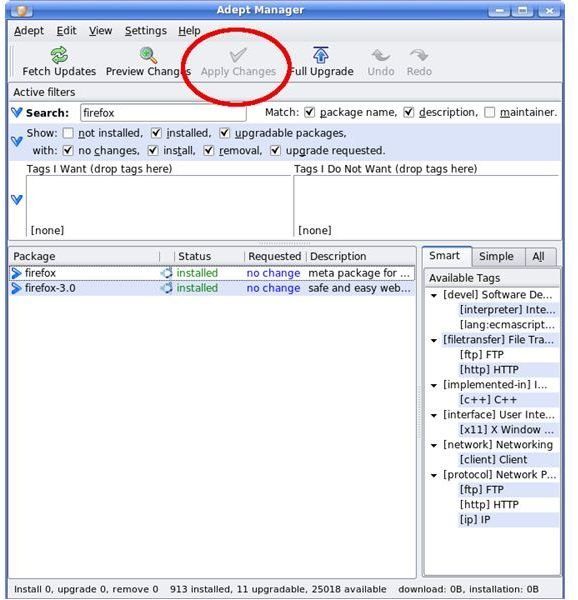Click the Adept Manager title bar app icon

22,10
